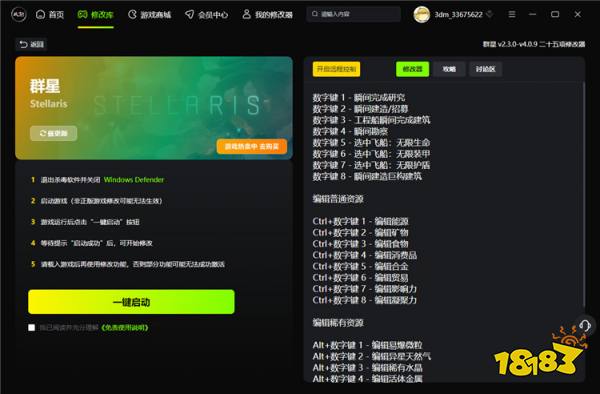
Task: Click the app logo in the top-left corner
Action: click(18, 15)
